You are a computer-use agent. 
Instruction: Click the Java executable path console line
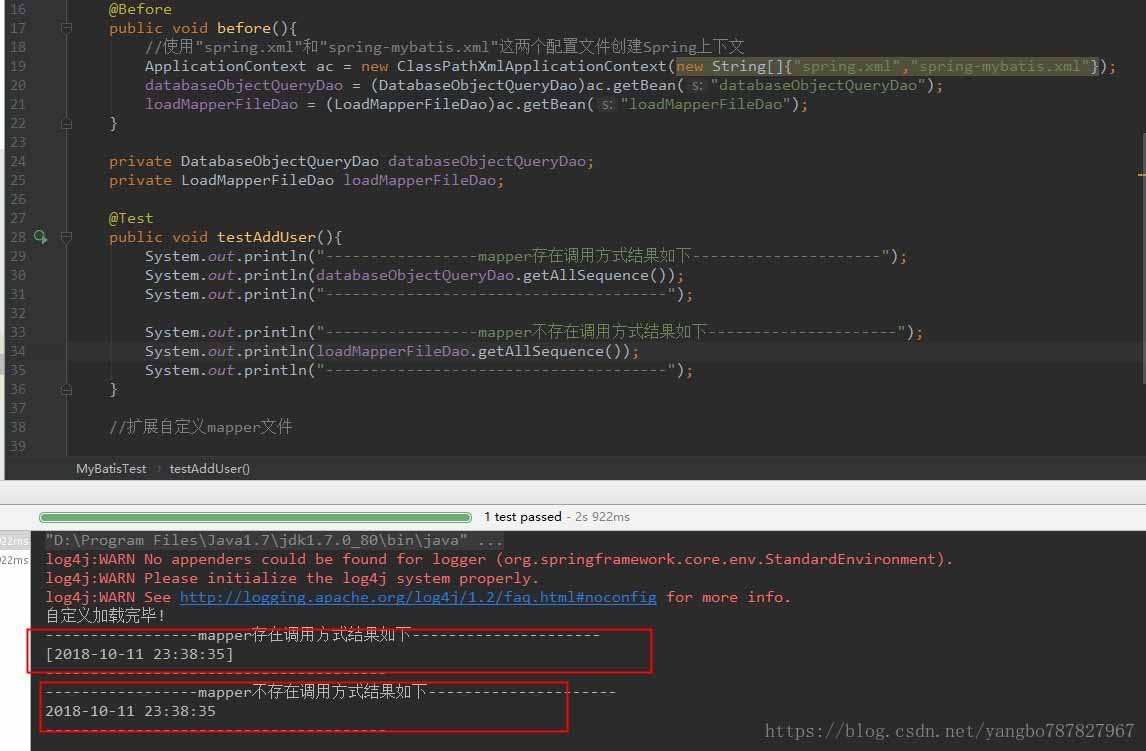pos(274,540)
